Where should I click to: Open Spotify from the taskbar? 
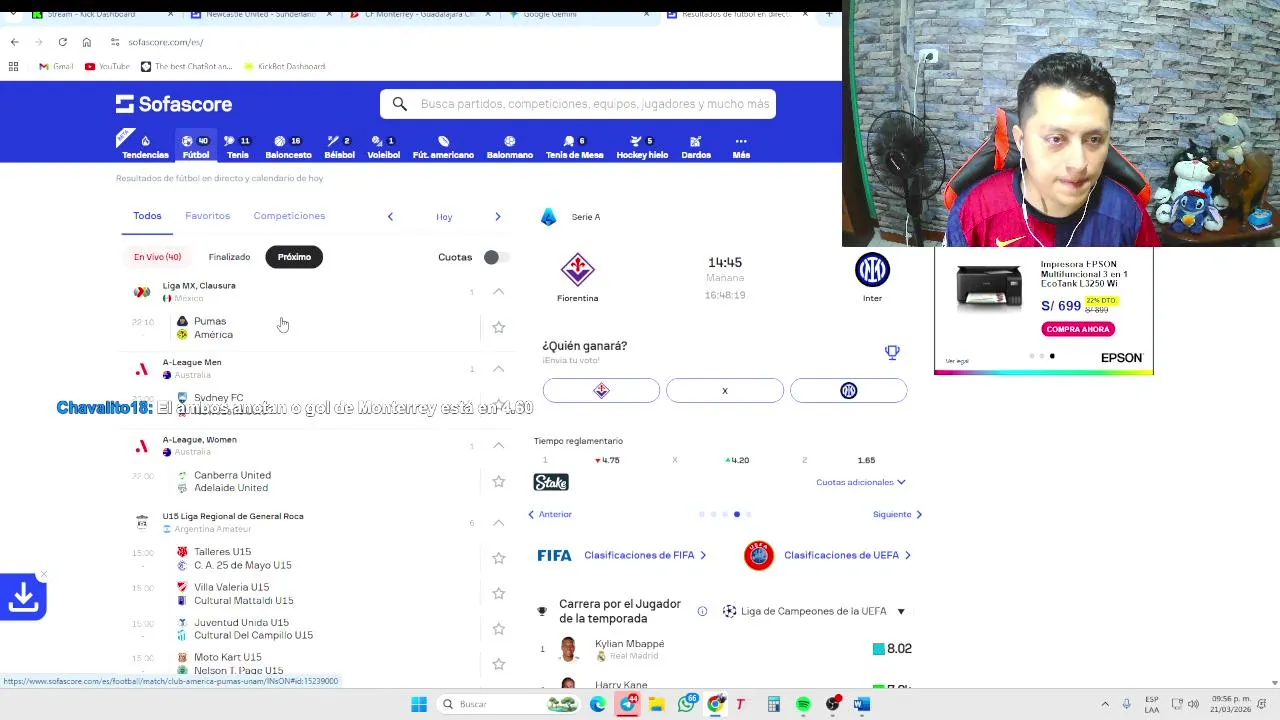(803, 704)
